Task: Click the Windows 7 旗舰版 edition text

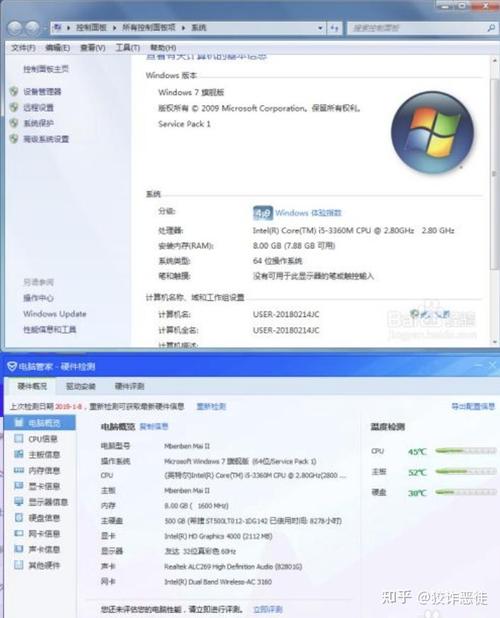Action: tap(191, 93)
